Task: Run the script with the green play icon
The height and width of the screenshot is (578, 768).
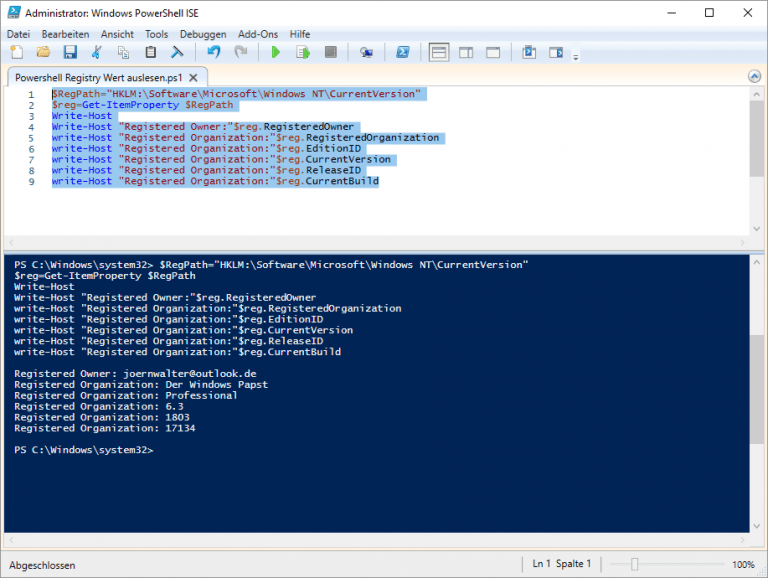Action: pos(276,52)
